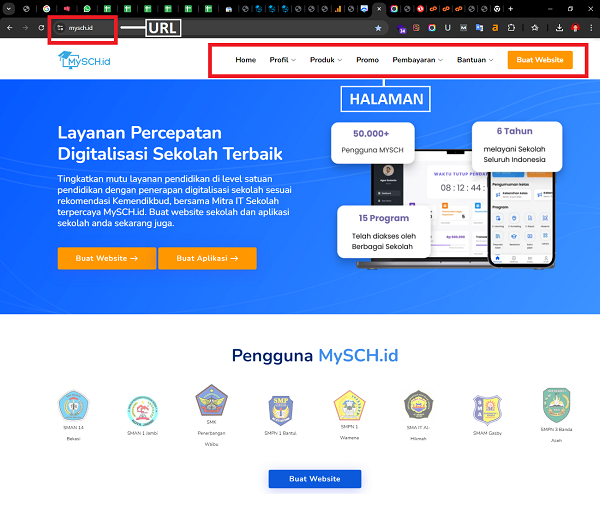
Task: Click the 'Pengguna MySCH.id' heading
Action: (x=315, y=355)
